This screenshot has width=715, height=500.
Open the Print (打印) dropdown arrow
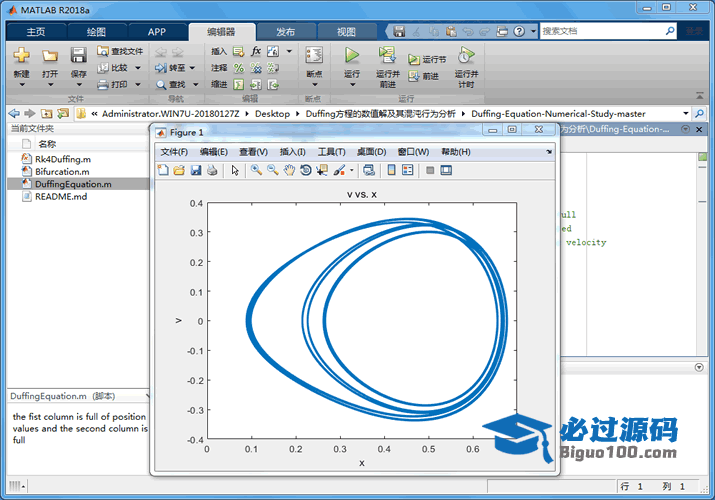[138, 84]
